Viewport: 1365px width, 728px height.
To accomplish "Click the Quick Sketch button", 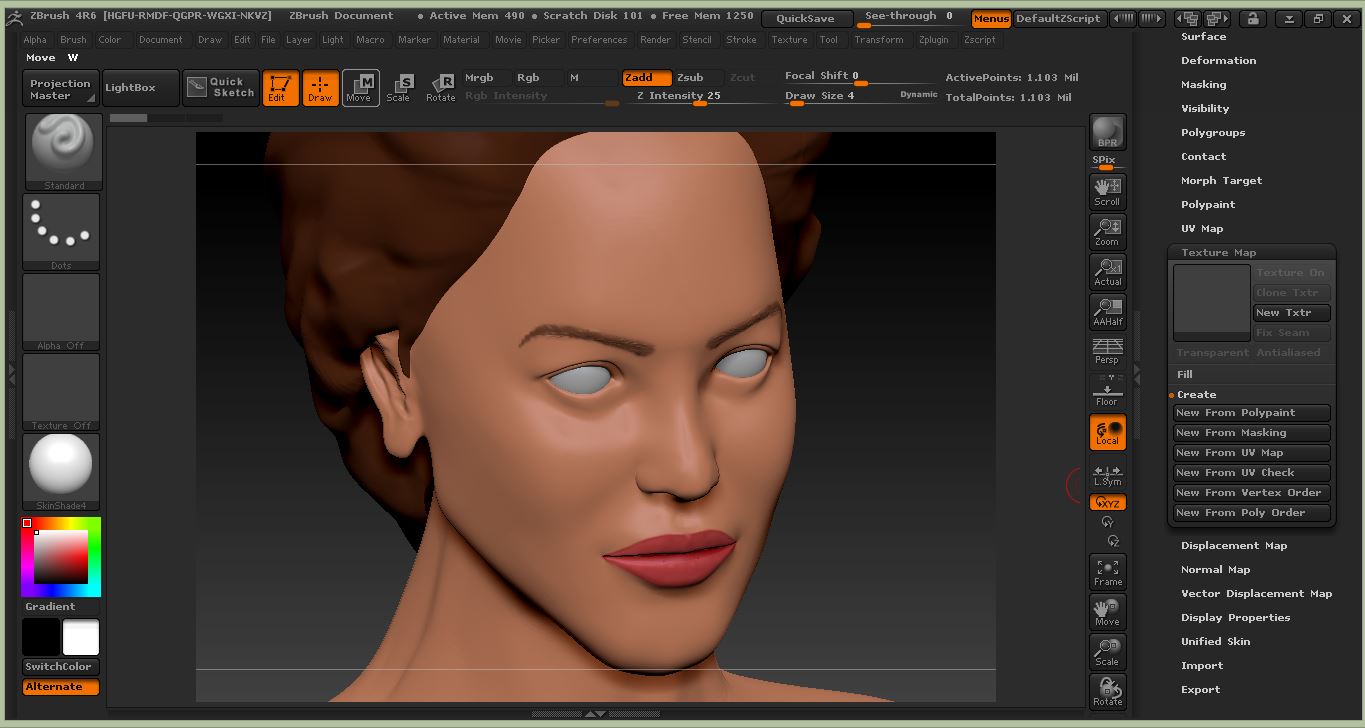I will tap(221, 88).
